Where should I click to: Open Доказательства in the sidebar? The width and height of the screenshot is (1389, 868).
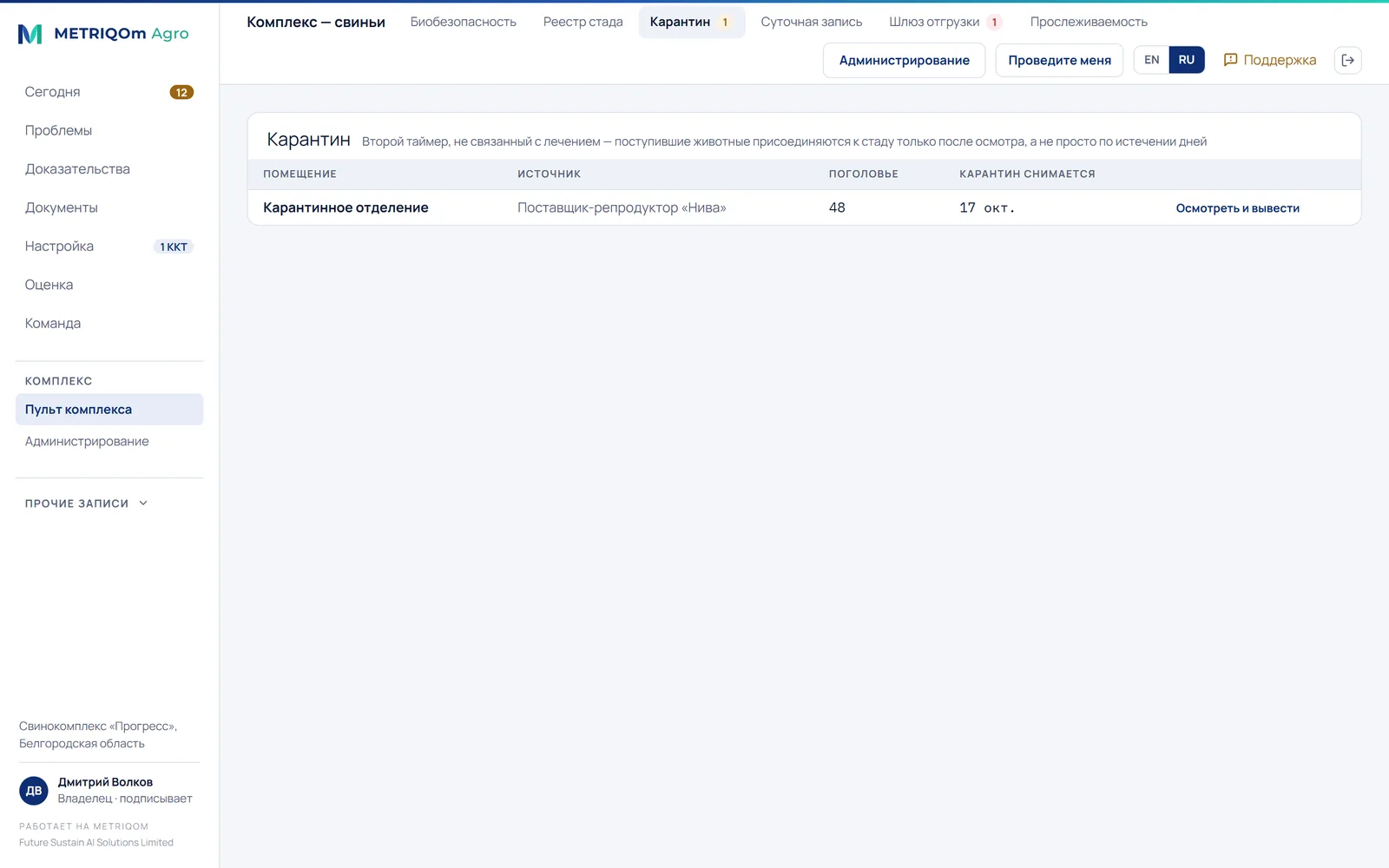[x=109, y=169]
